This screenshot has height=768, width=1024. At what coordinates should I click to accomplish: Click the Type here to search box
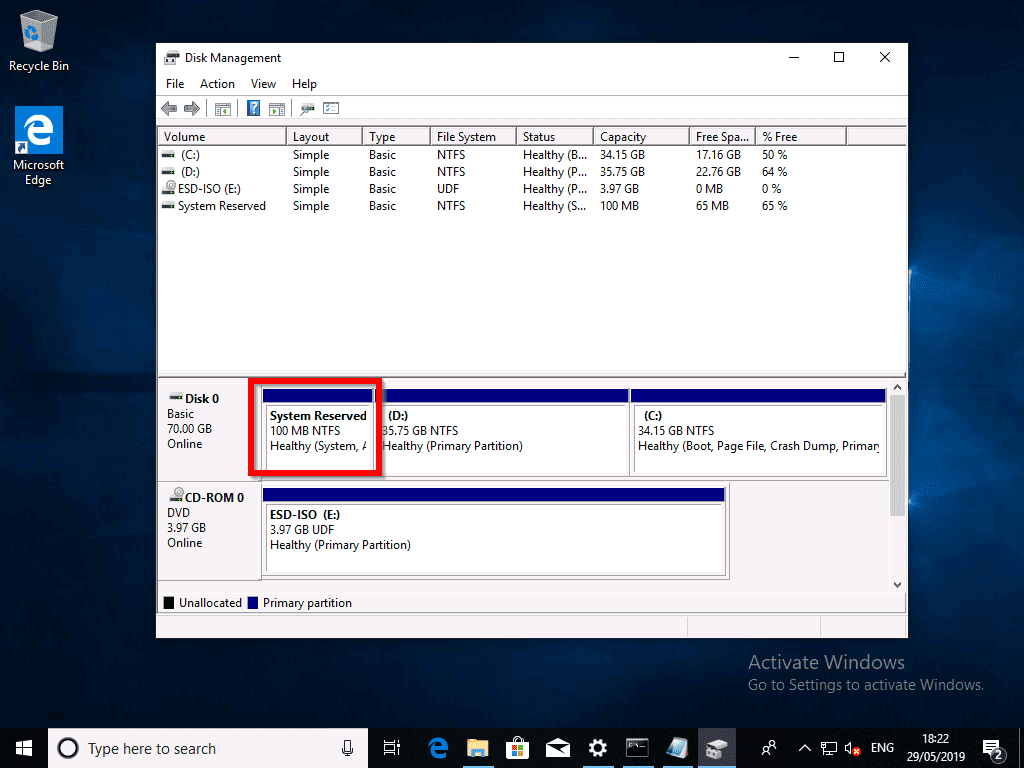[x=208, y=748]
